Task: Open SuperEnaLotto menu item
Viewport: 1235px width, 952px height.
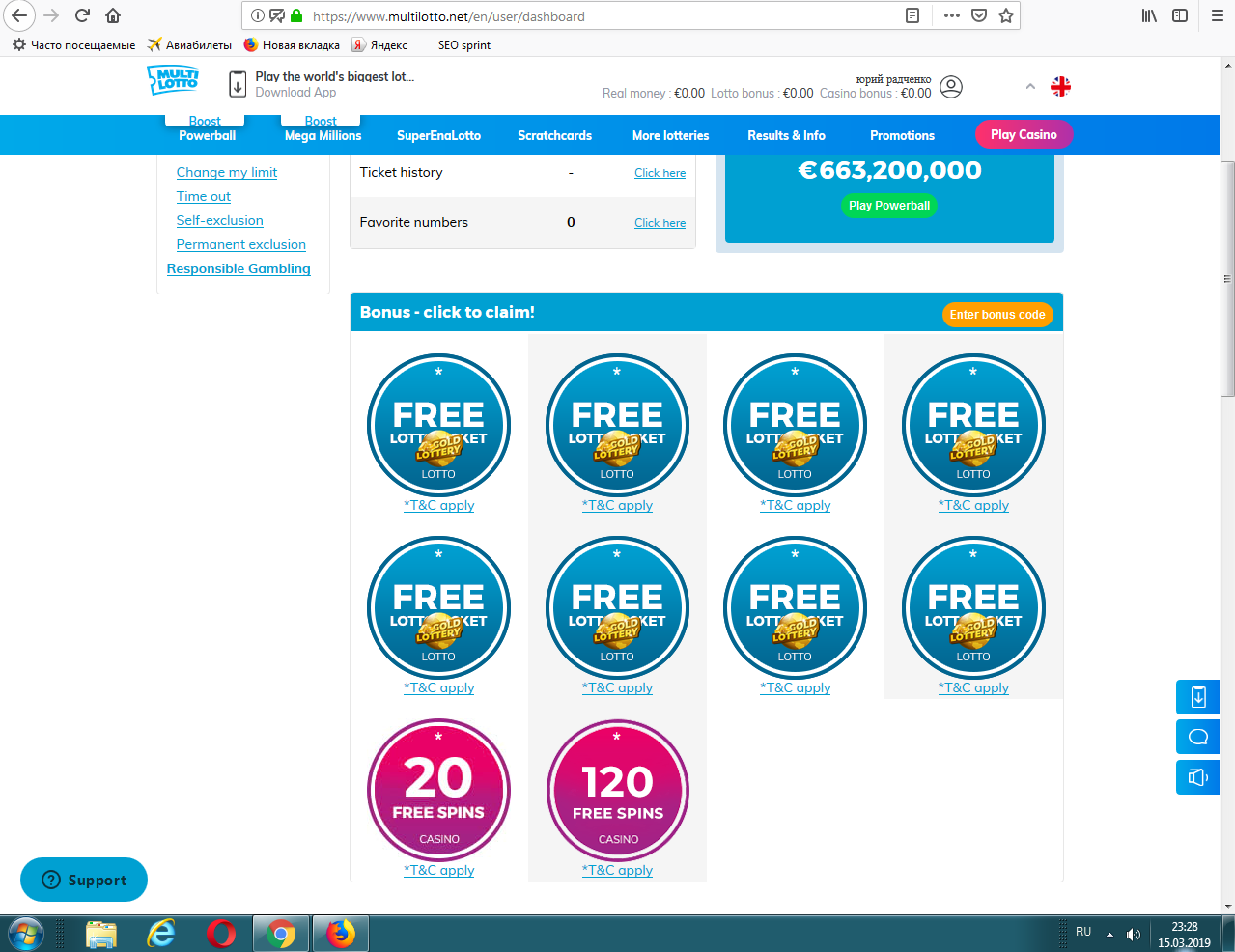Action: pos(438,135)
